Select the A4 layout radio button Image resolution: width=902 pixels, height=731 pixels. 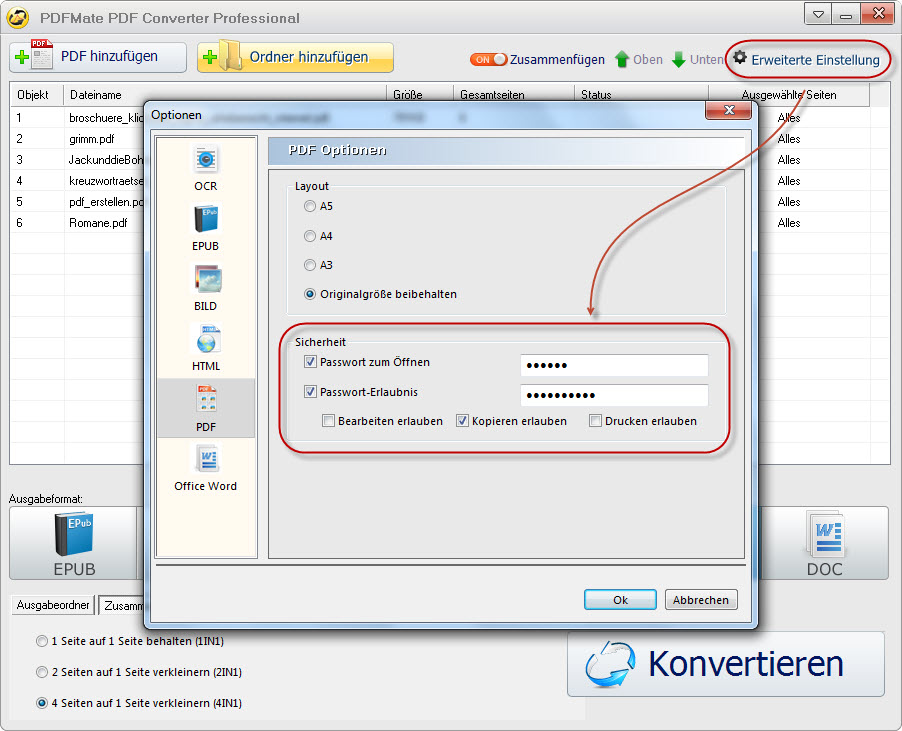point(310,236)
